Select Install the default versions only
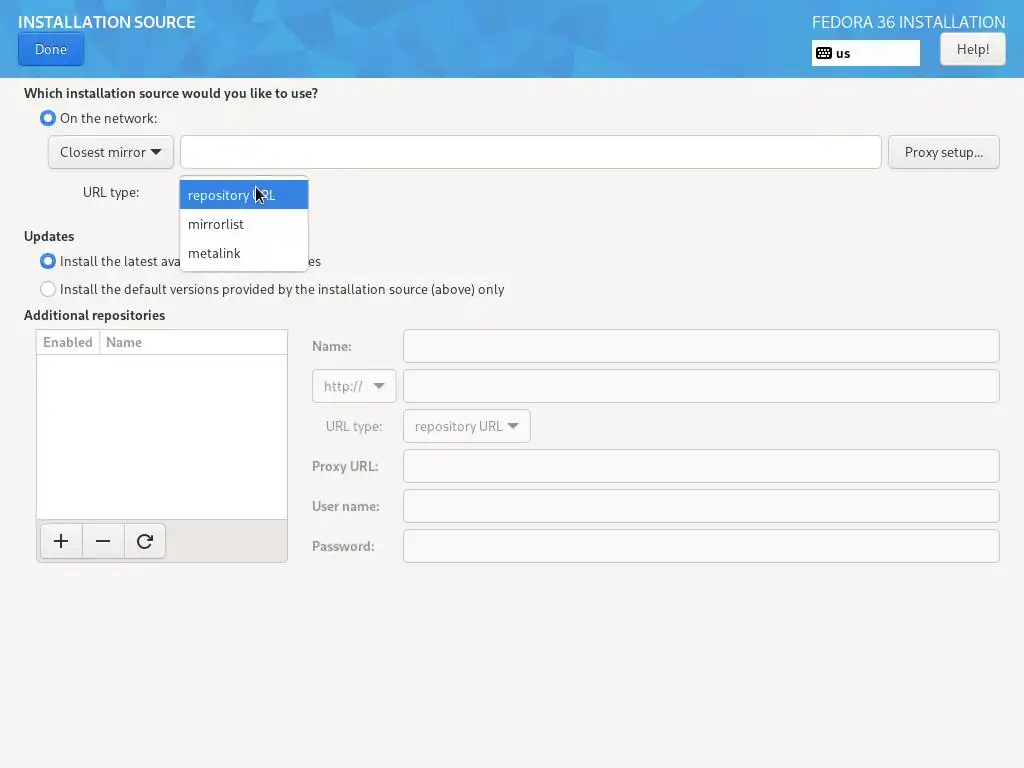1024x768 pixels. tap(48, 289)
